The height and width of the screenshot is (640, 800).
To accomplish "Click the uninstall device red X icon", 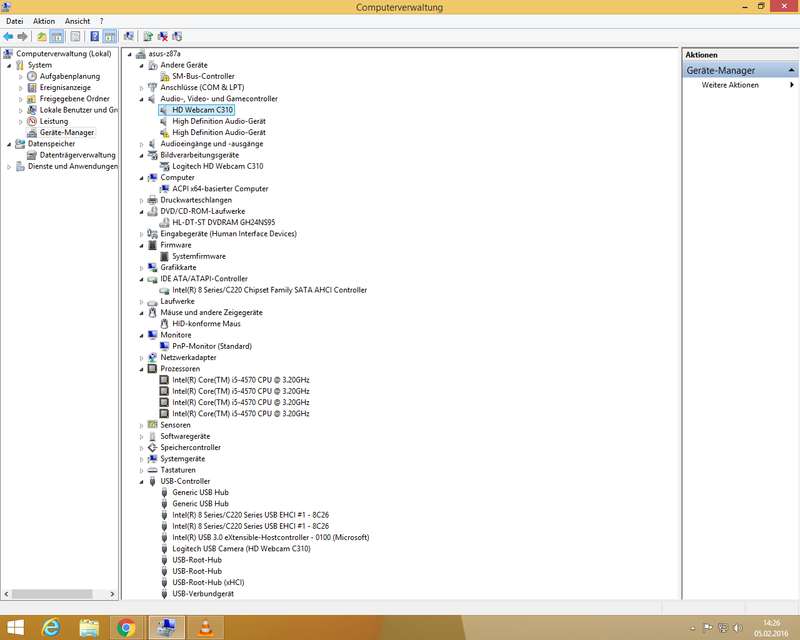I will [x=162, y=36].
